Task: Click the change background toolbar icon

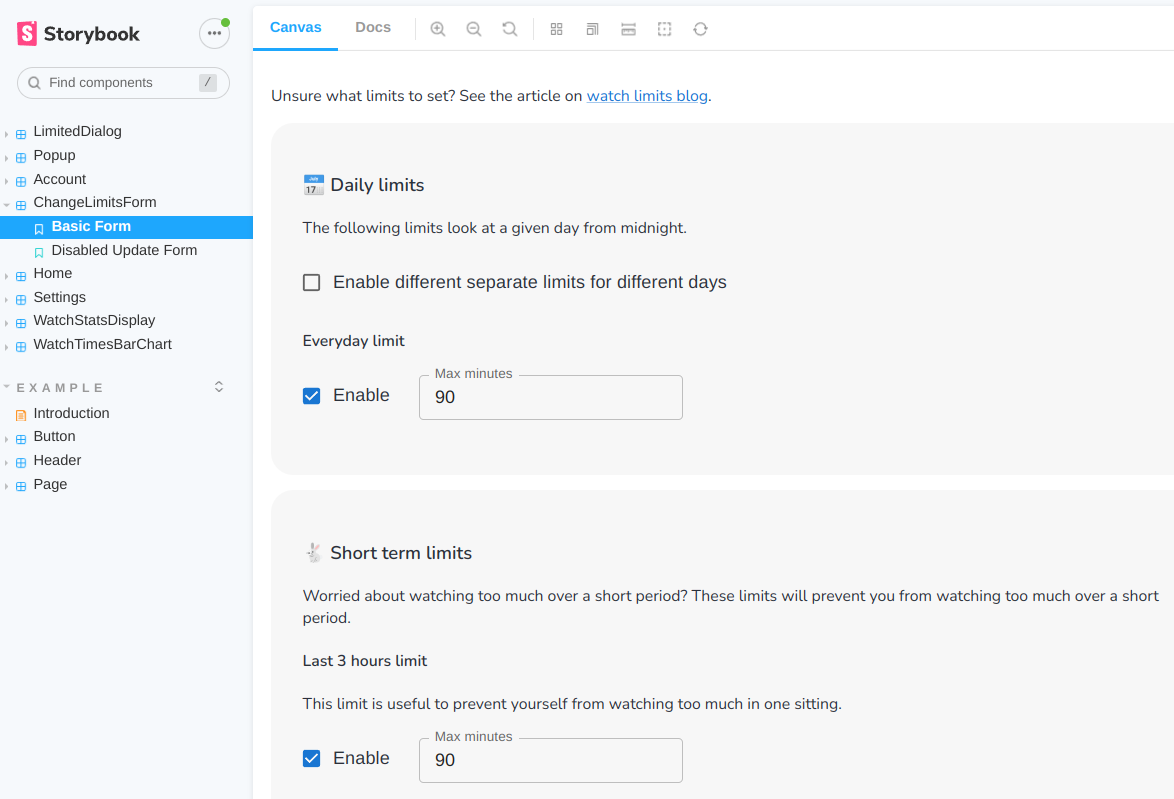Action: point(592,29)
